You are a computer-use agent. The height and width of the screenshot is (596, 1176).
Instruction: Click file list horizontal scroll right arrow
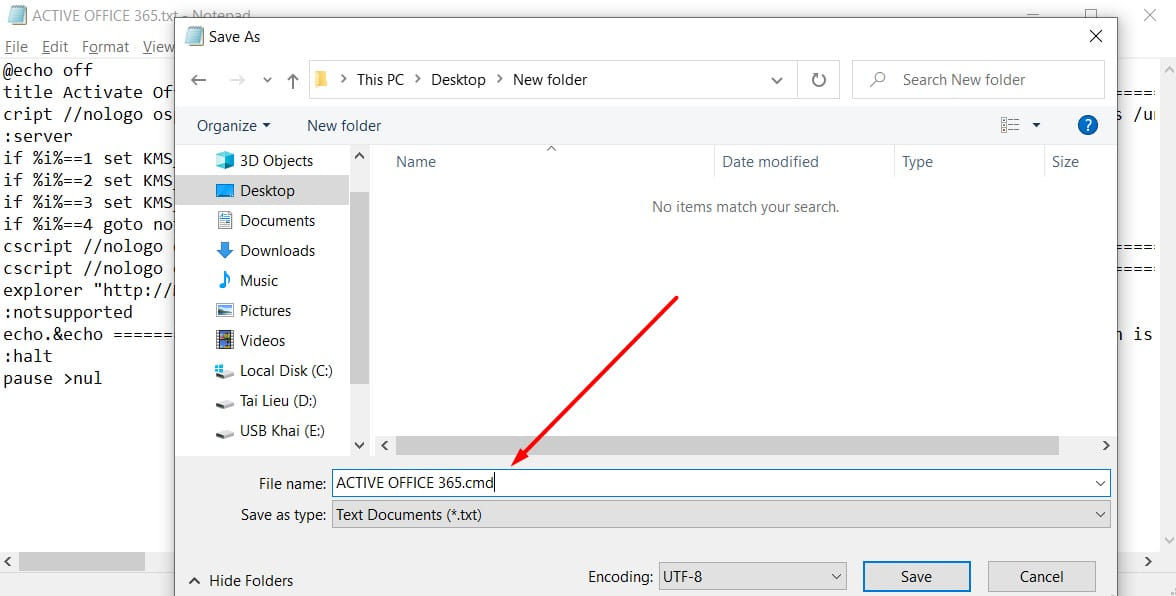pos(1106,445)
